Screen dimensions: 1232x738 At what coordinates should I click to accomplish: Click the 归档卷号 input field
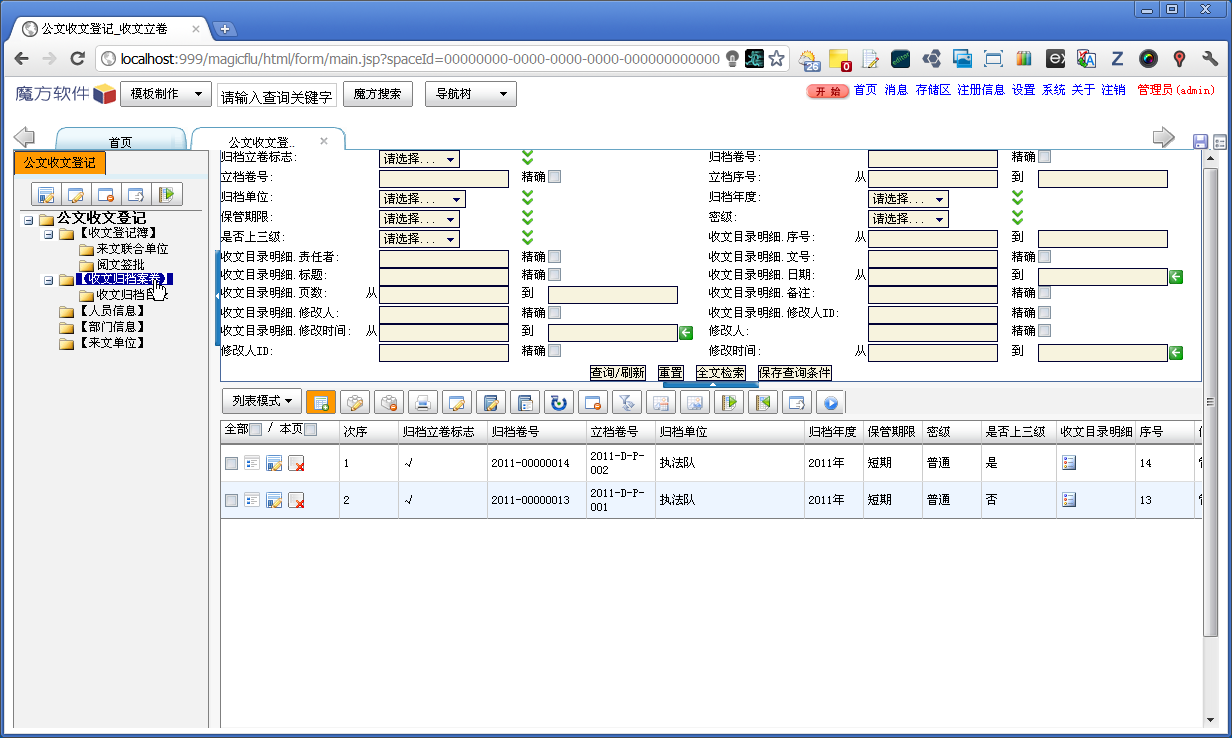[933, 158]
